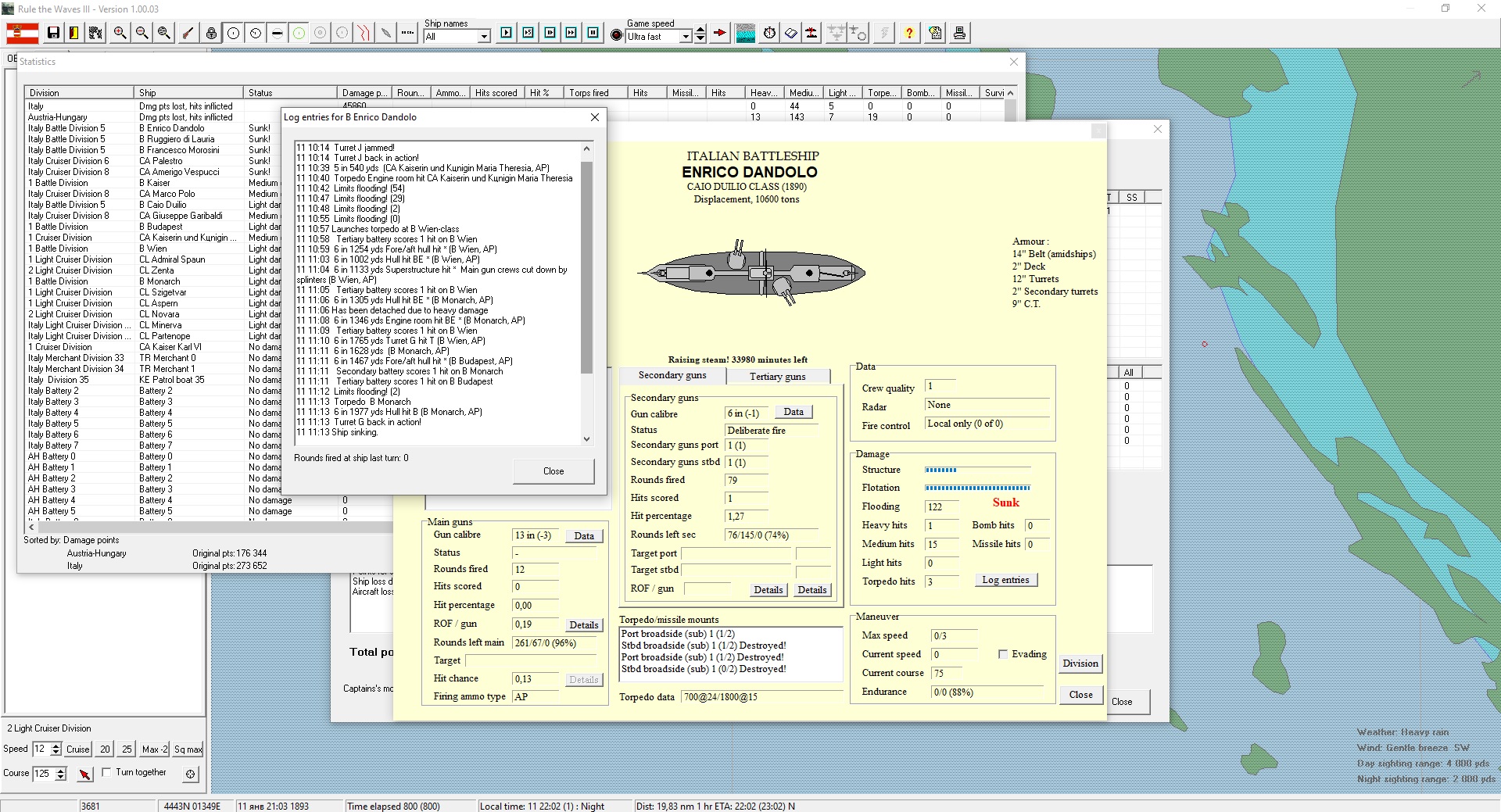Click the yellow question mark help icon
The width and height of the screenshot is (1501, 812).
(x=908, y=33)
